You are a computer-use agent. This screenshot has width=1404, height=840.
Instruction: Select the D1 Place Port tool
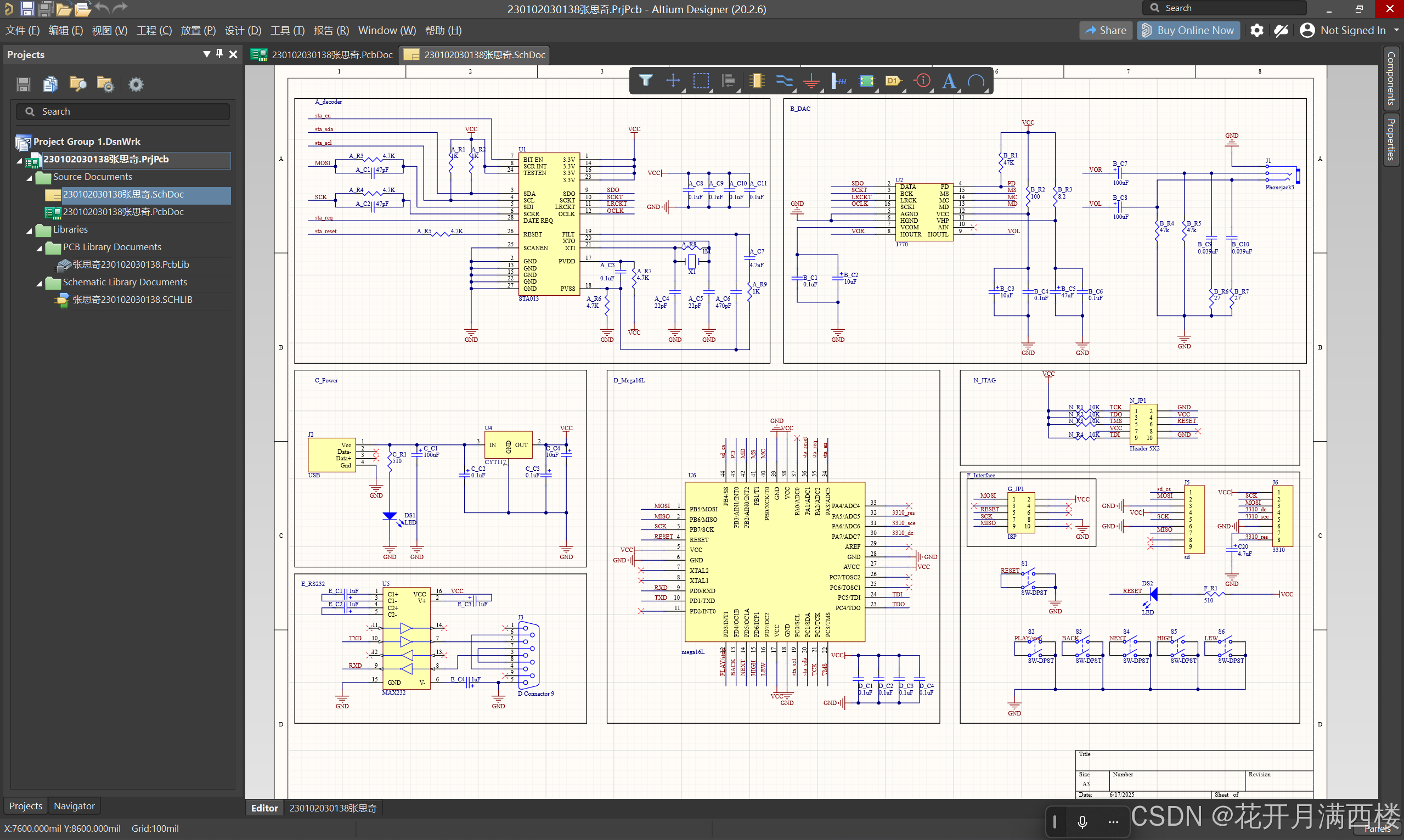point(893,80)
